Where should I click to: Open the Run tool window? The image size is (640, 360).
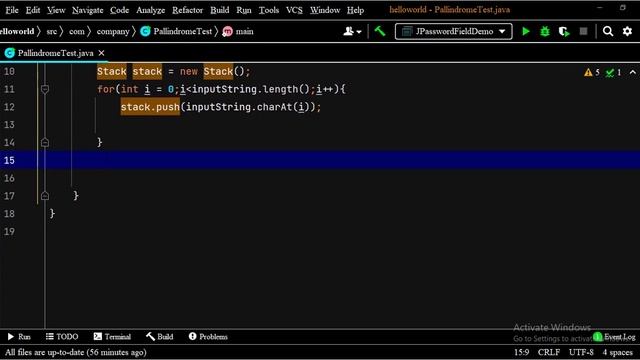(19, 337)
